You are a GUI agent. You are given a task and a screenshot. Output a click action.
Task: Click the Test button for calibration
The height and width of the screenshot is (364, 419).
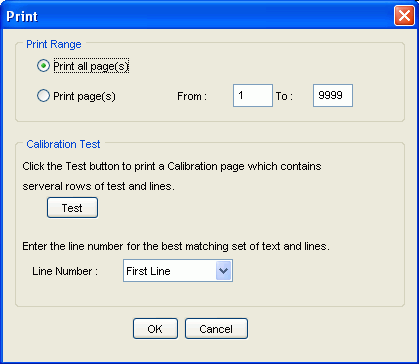tap(72, 208)
